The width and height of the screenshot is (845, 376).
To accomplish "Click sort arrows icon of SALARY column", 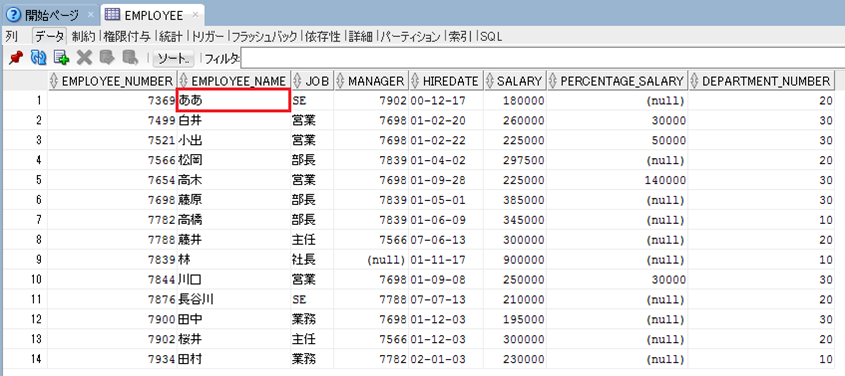I will (490, 81).
